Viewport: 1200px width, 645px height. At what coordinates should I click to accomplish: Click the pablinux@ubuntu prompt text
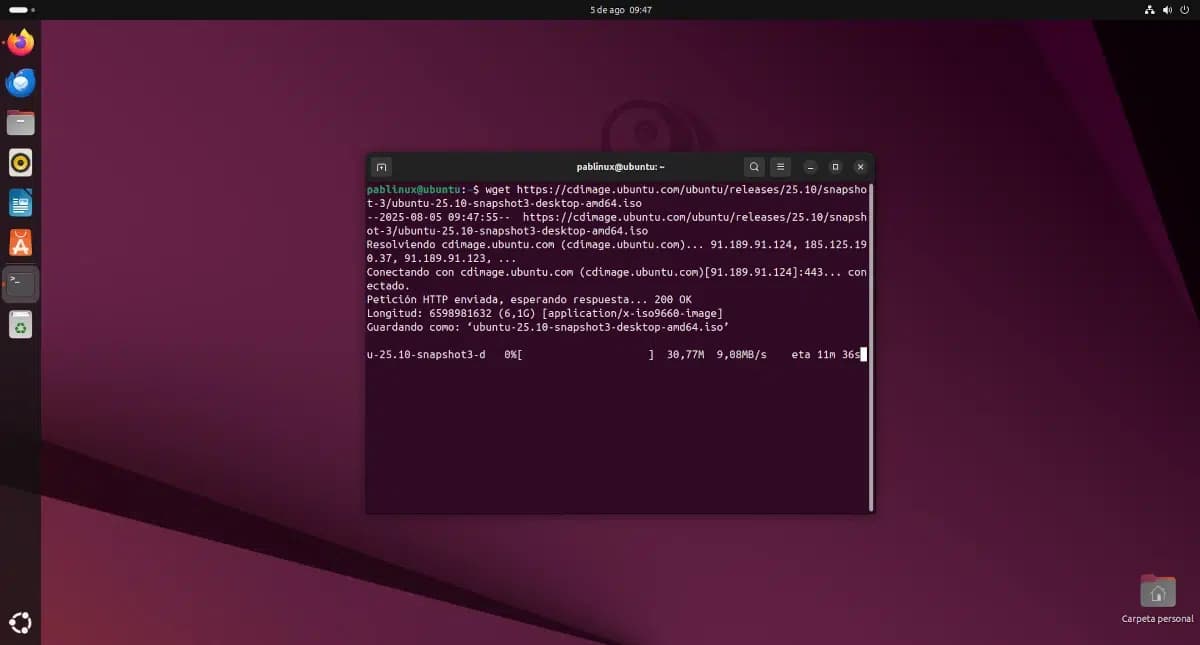coord(415,189)
